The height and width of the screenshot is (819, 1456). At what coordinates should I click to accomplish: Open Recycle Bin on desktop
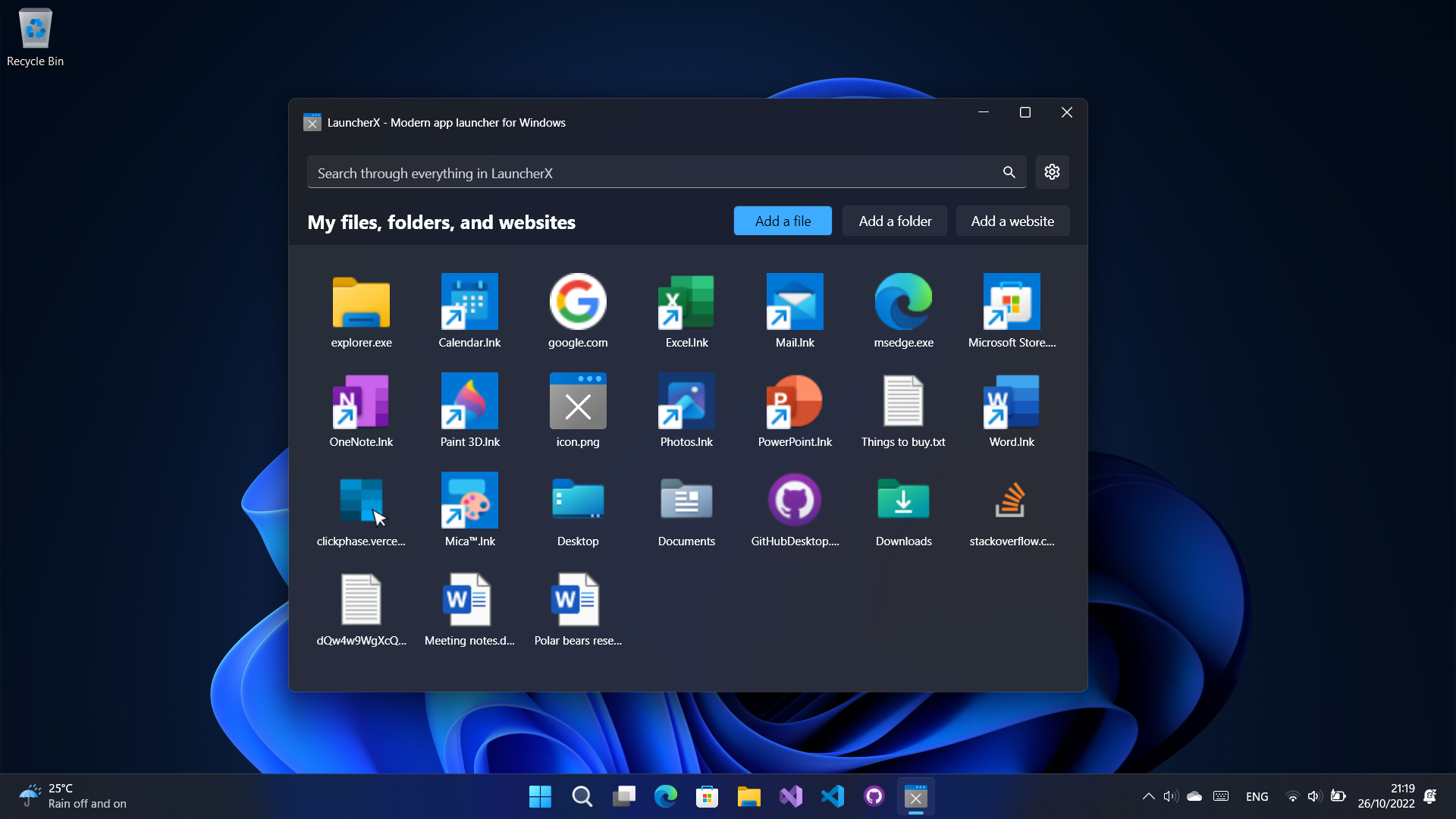[x=35, y=38]
